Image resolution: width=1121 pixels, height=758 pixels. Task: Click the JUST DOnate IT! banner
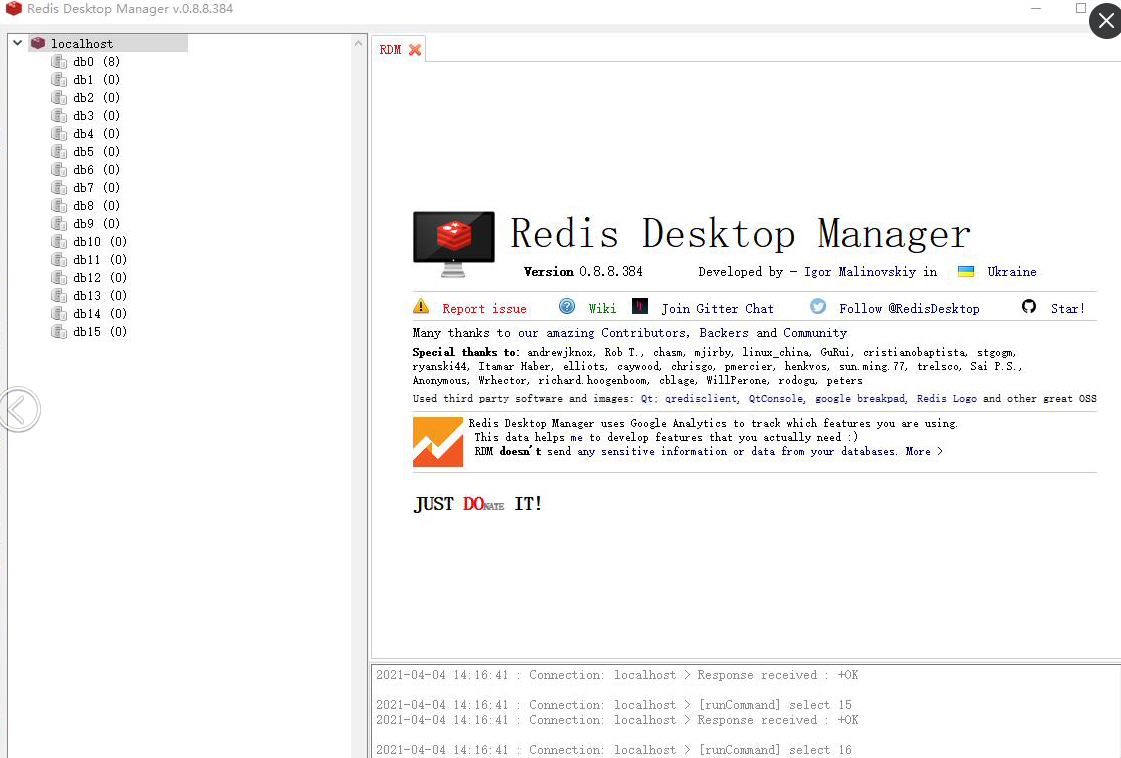coord(478,504)
